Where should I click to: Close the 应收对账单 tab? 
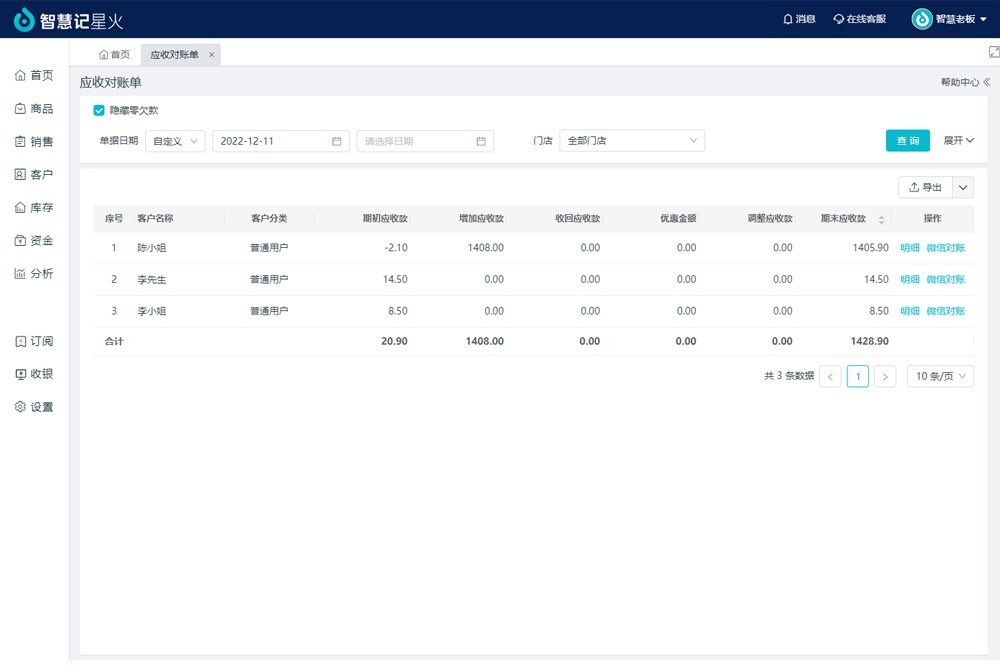(x=211, y=55)
